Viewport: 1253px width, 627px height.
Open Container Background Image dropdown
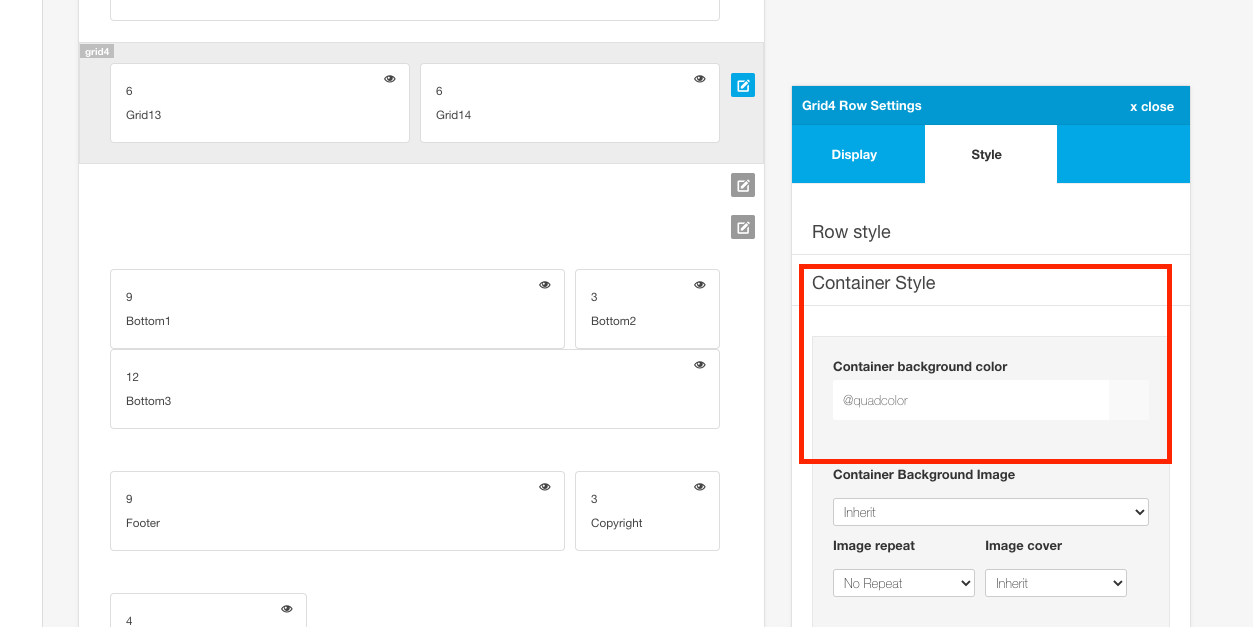click(x=990, y=512)
